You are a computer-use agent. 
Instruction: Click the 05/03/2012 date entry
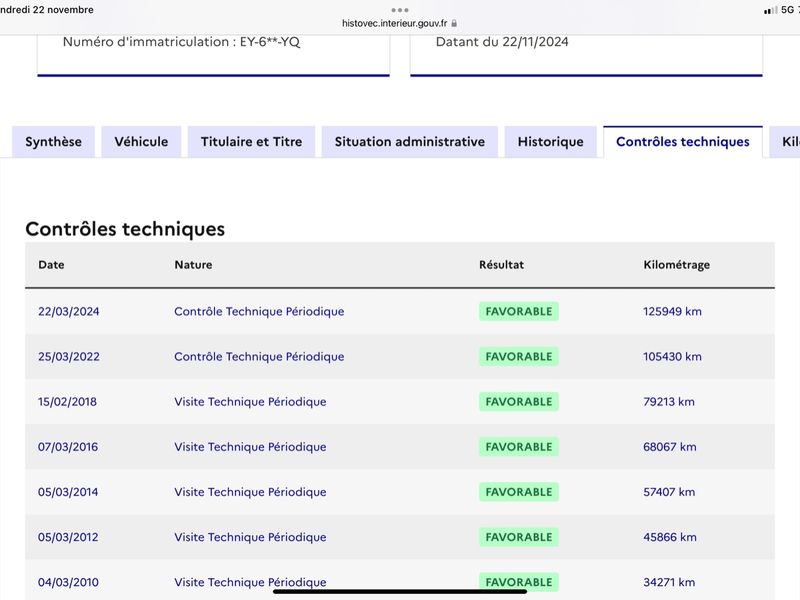[x=68, y=537]
